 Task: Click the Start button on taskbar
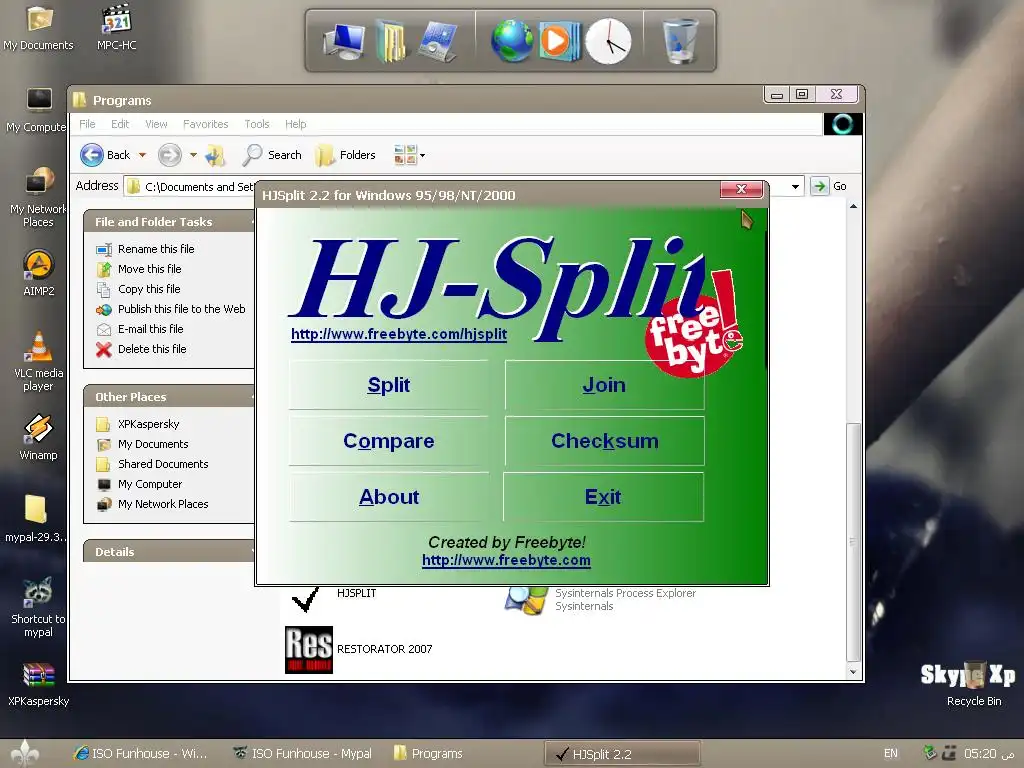(24, 754)
